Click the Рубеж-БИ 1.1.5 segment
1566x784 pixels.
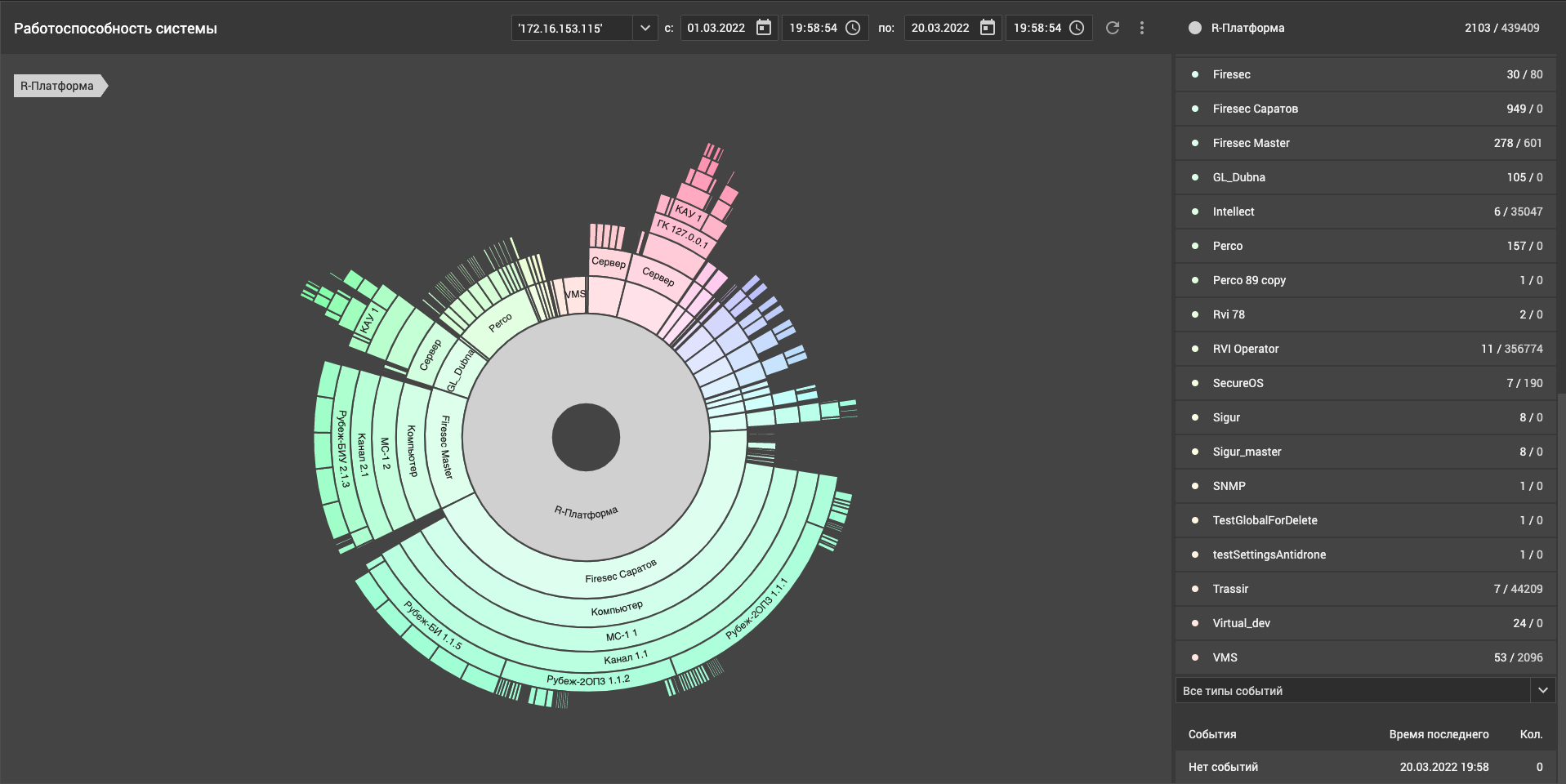431,626
